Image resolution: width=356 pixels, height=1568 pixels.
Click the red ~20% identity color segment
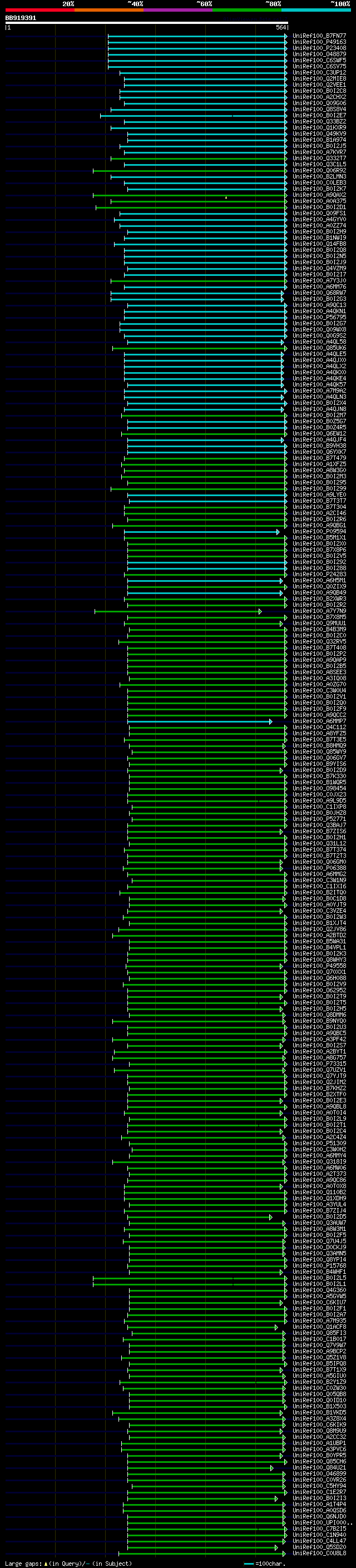click(39, 10)
